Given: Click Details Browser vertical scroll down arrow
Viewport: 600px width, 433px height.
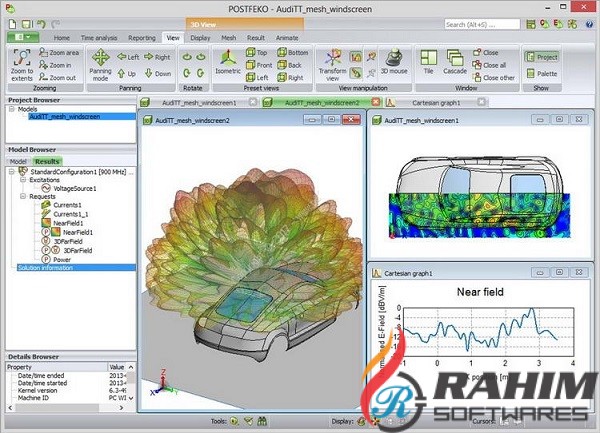Looking at the screenshot, I should (x=131, y=398).
